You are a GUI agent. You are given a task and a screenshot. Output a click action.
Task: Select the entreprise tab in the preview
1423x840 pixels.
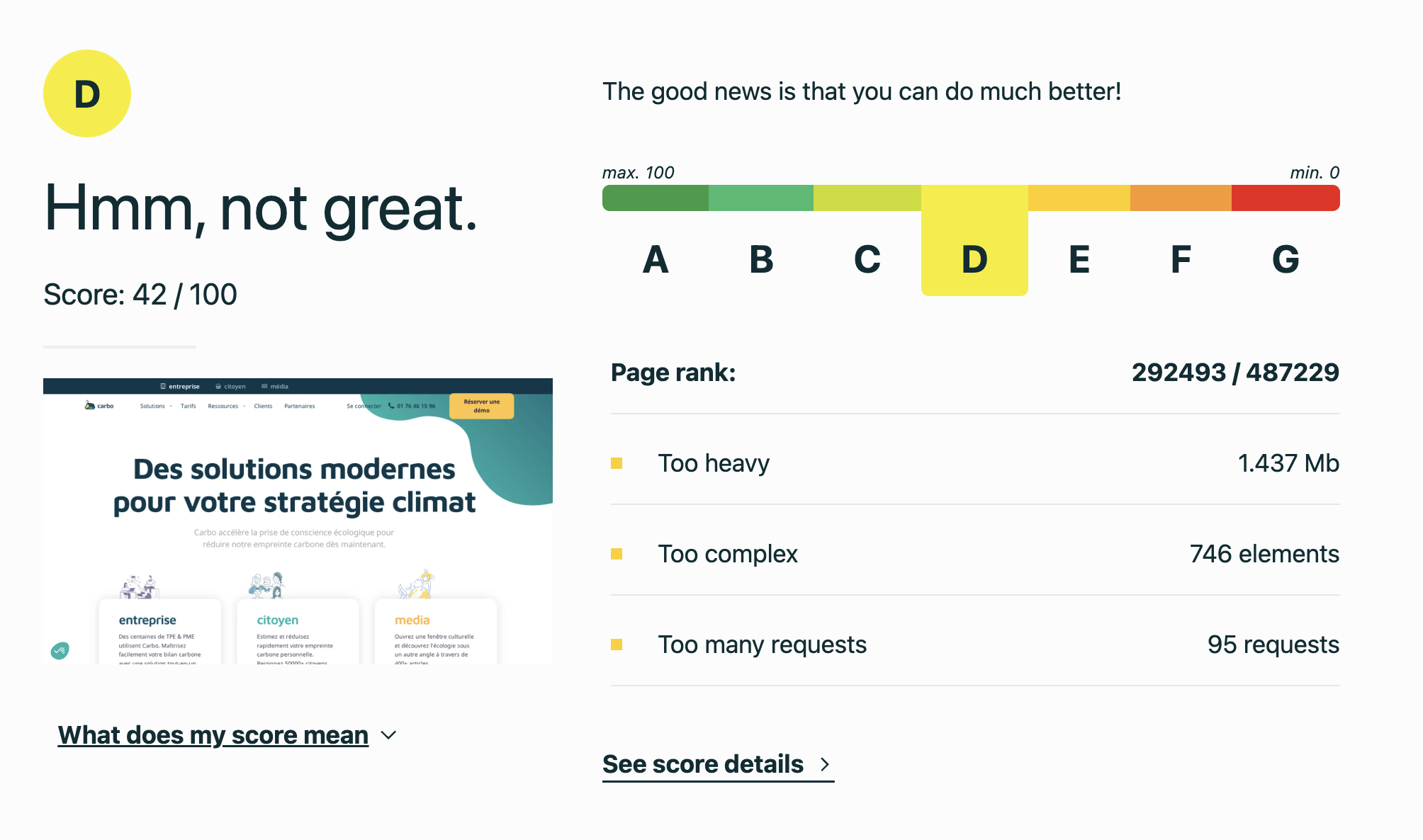tap(180, 387)
